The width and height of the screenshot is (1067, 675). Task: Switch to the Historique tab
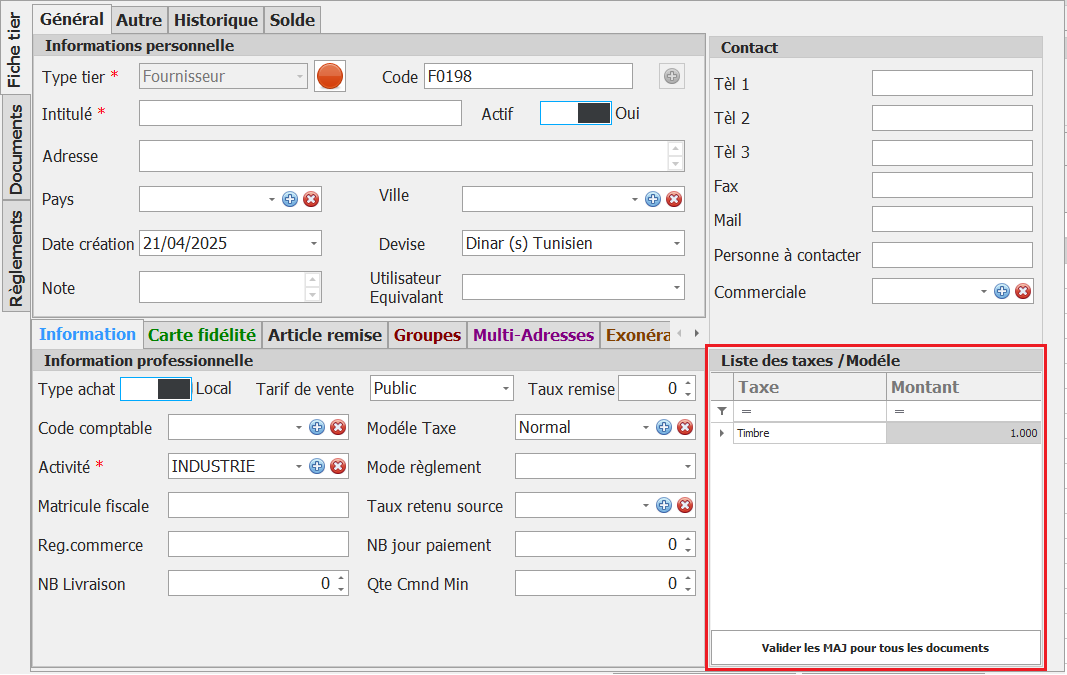[x=217, y=19]
